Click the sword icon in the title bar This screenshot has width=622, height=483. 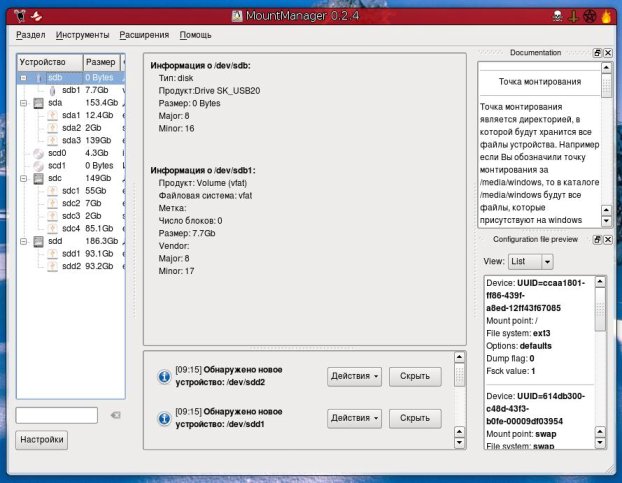573,16
